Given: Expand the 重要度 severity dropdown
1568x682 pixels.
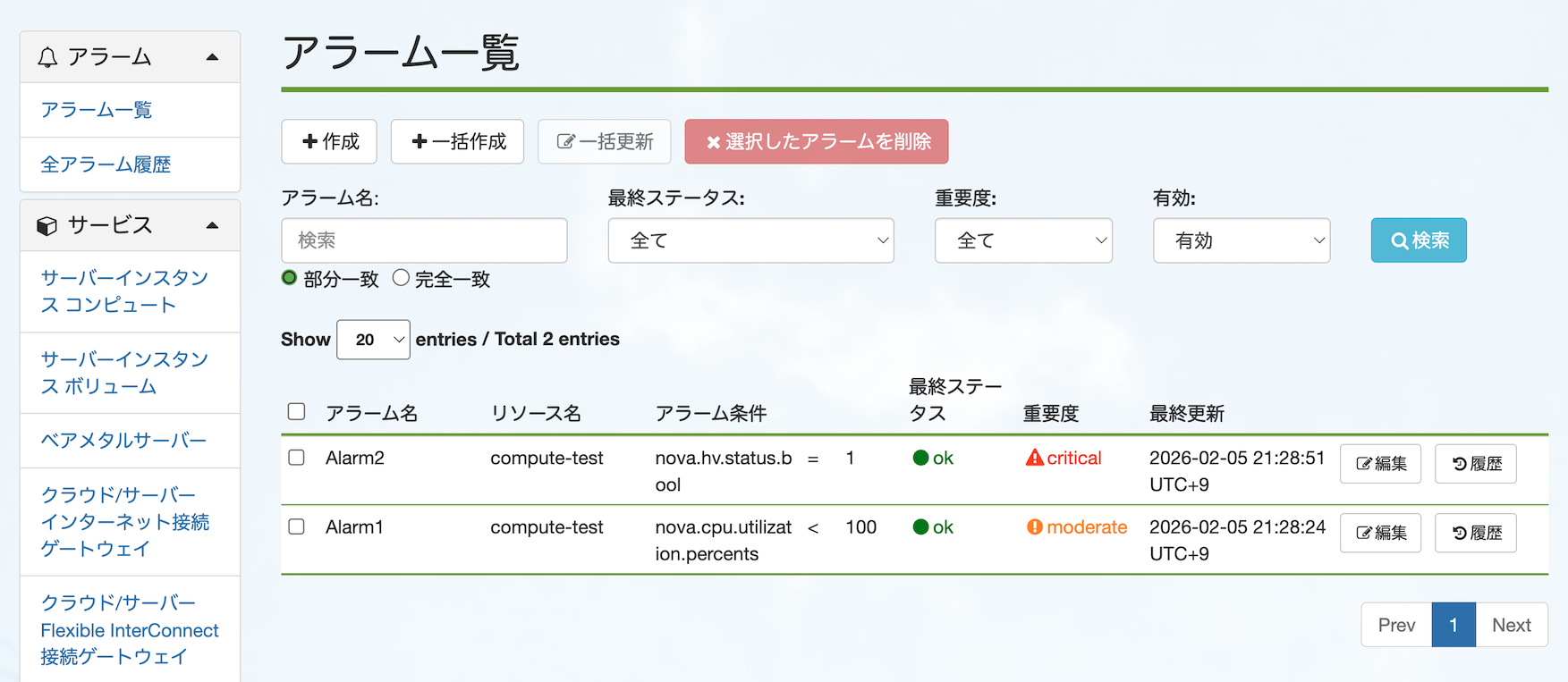Looking at the screenshot, I should point(1023,240).
